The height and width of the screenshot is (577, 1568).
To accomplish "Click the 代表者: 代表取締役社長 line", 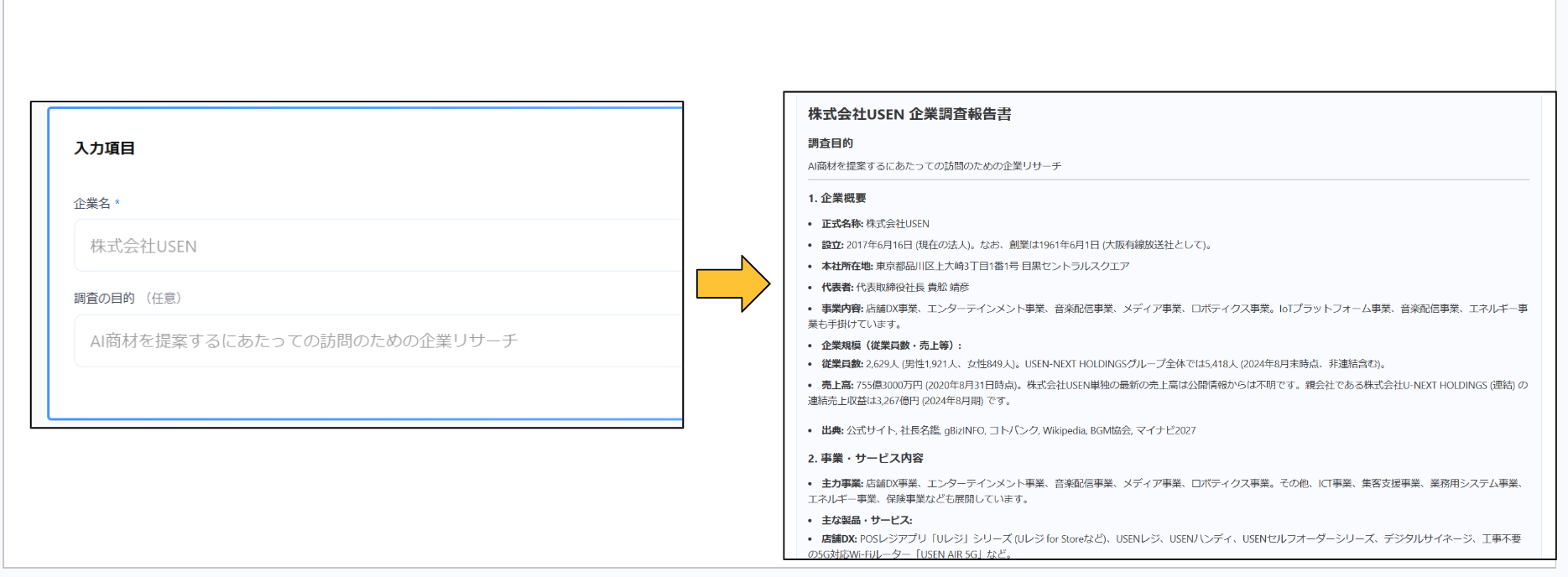I will click(895, 287).
